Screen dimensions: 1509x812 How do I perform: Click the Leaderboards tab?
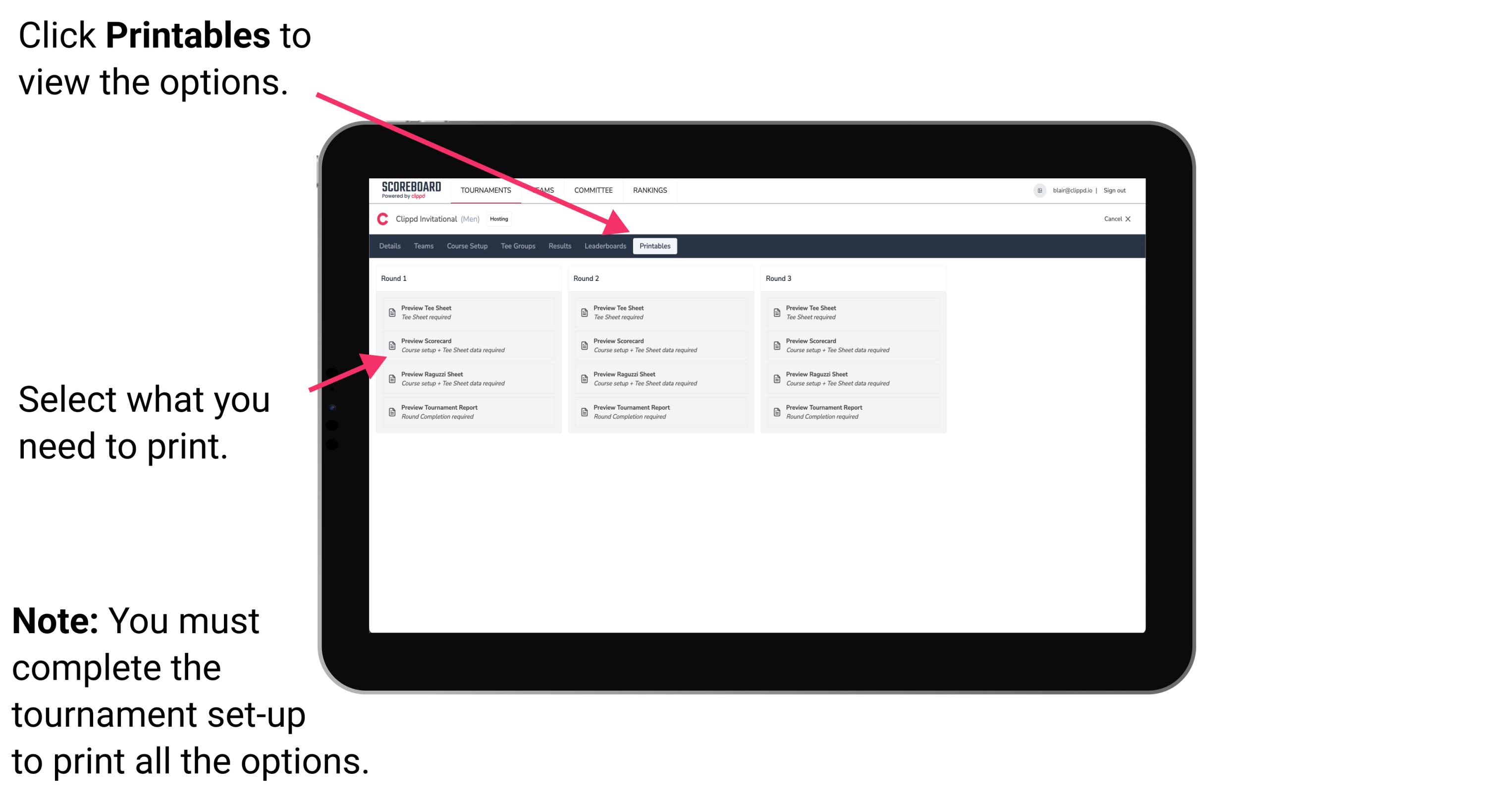(604, 246)
